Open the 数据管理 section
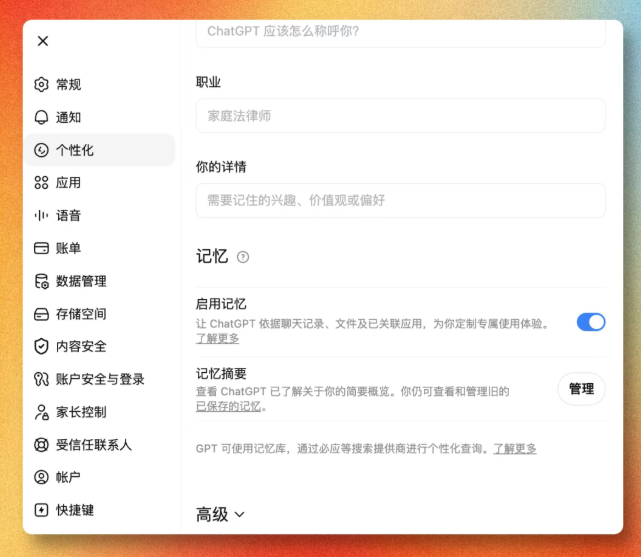This screenshot has height=557, width=641. click(x=99, y=281)
